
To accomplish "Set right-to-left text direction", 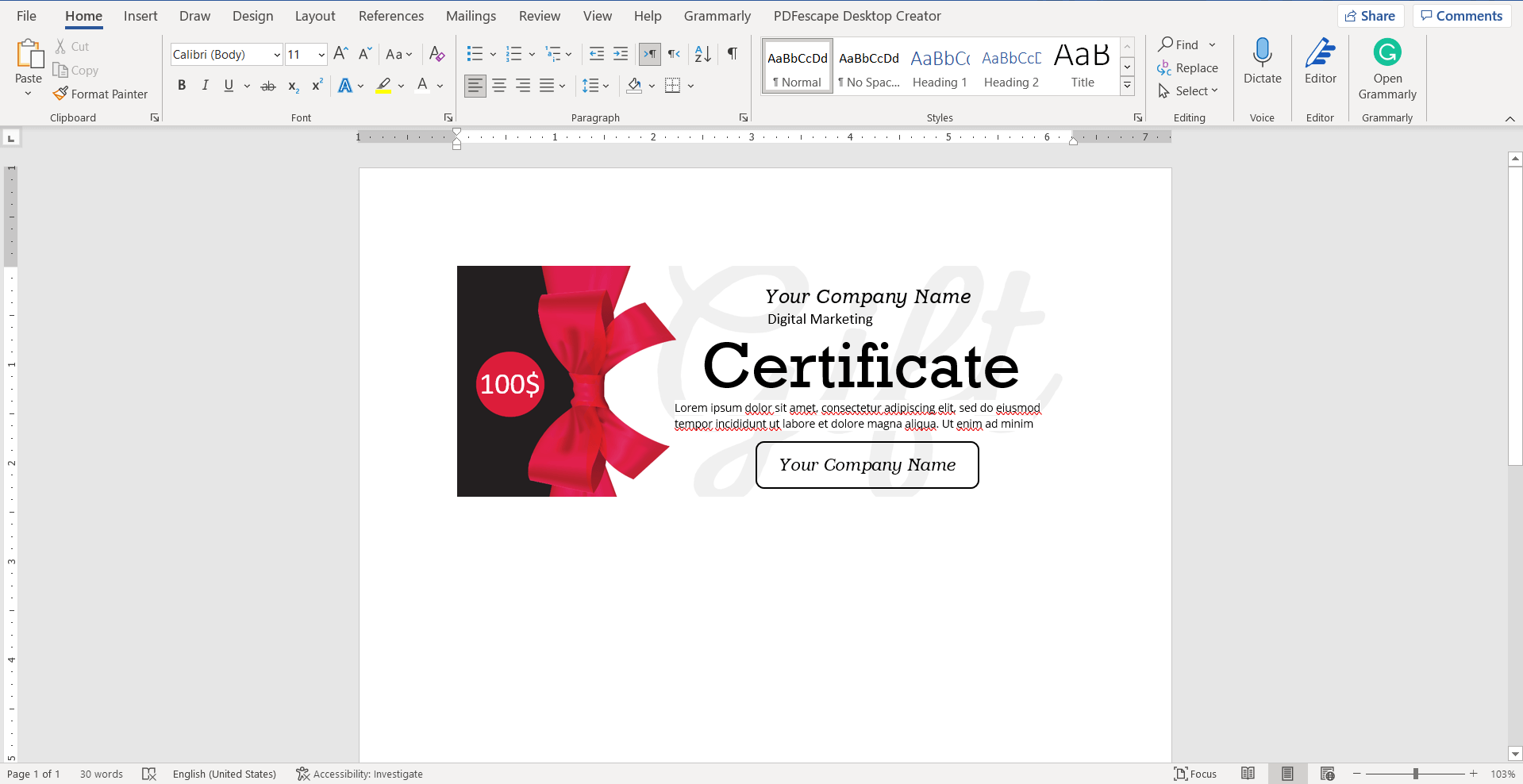I will click(674, 54).
